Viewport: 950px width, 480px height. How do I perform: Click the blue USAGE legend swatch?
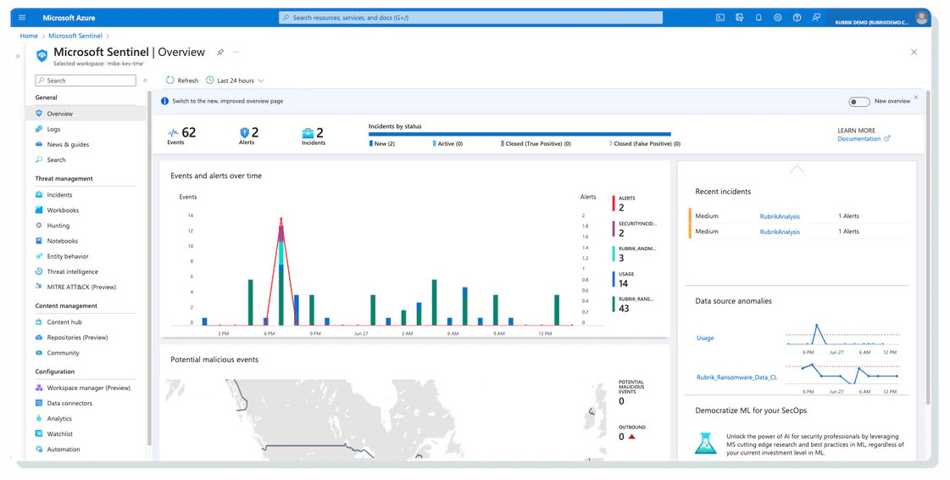pyautogui.click(x=613, y=279)
